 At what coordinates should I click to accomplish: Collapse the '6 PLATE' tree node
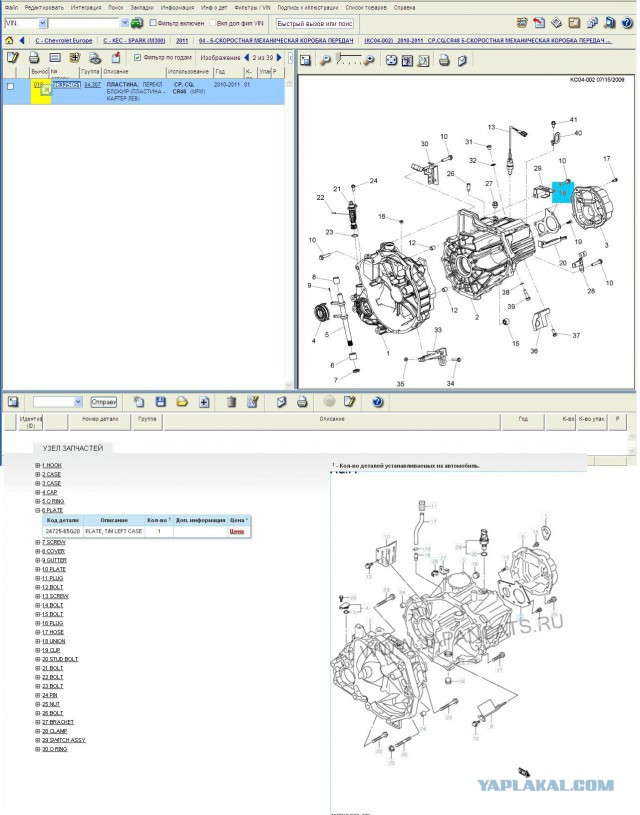tap(37, 510)
